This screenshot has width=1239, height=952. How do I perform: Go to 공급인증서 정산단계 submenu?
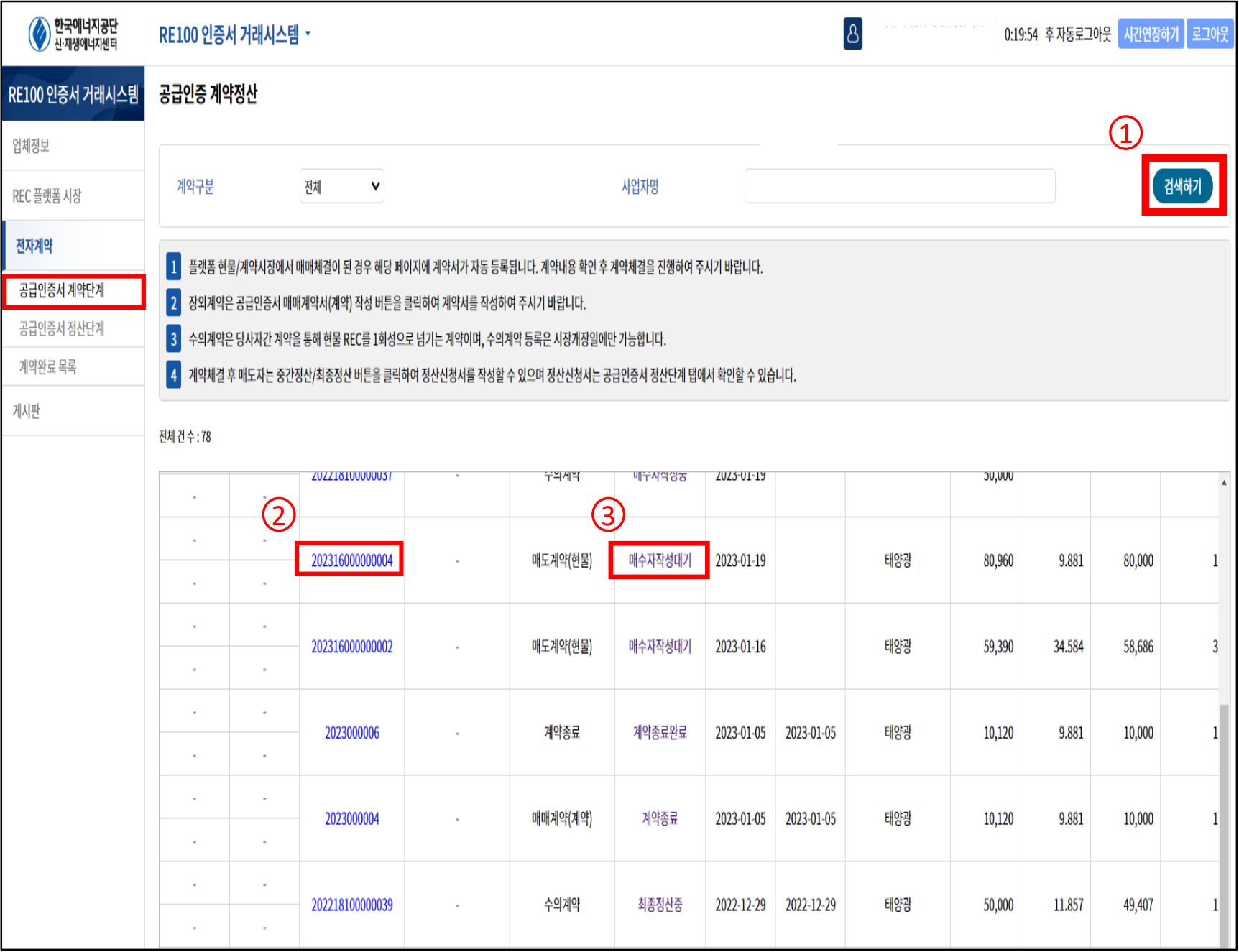(62, 329)
